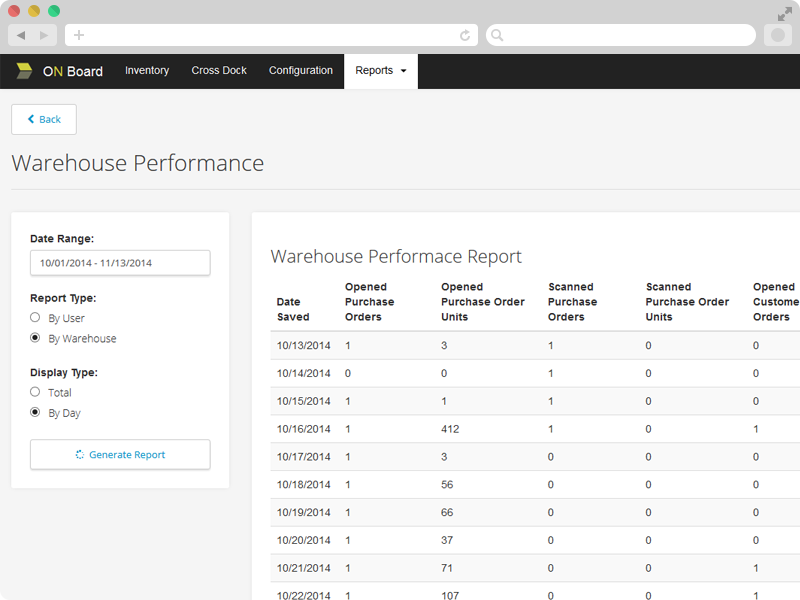Viewport: 800px width, 600px height.
Task: Click the round browser profile button
Action: click(778, 35)
